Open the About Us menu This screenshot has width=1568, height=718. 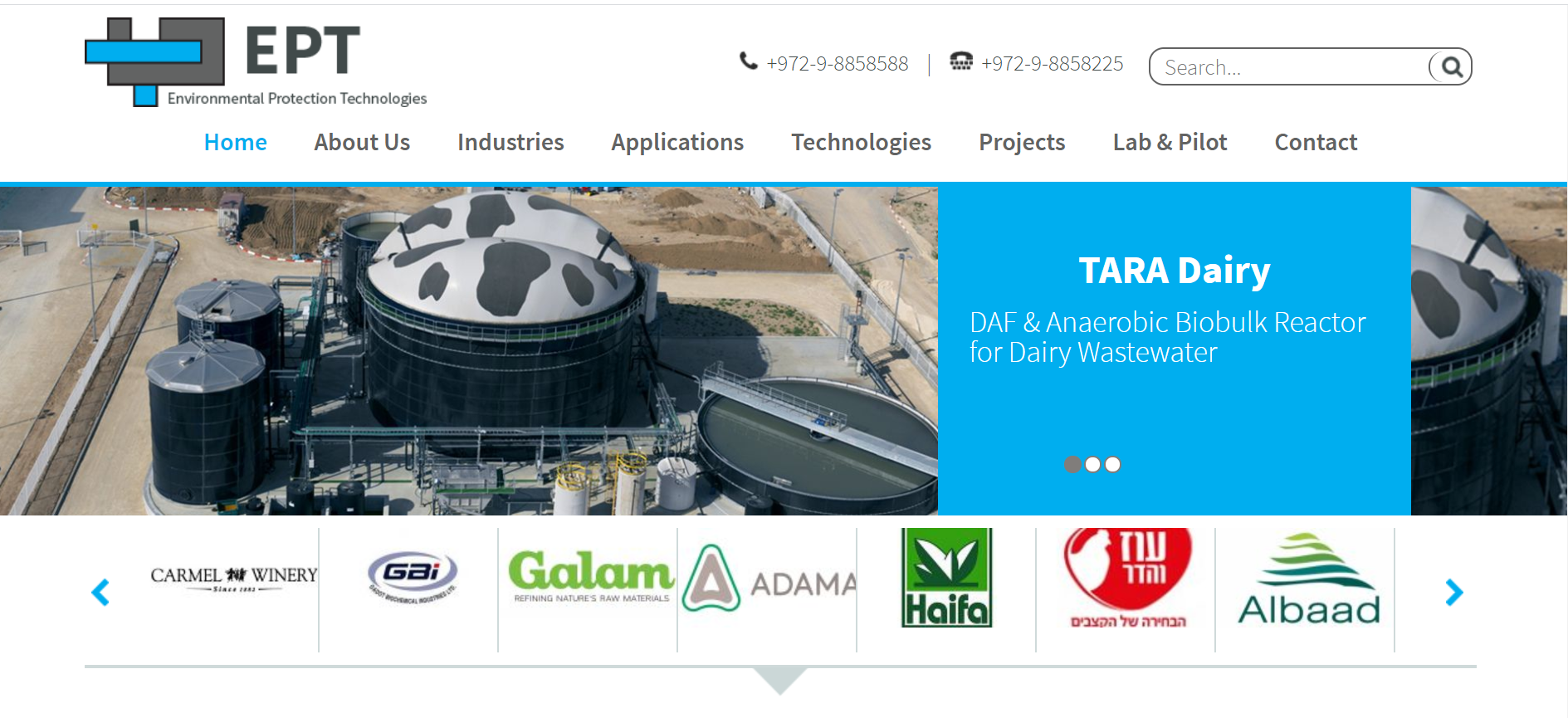362,142
